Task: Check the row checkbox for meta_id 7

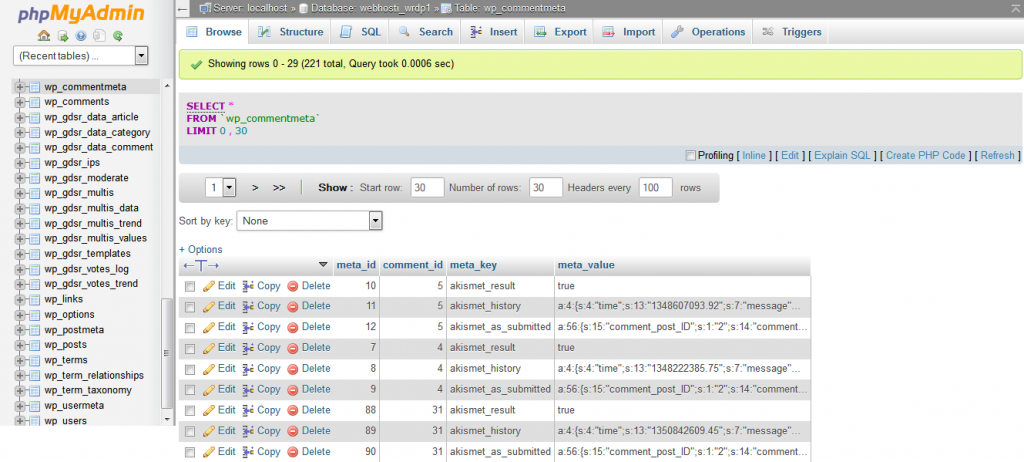Action: pos(190,348)
